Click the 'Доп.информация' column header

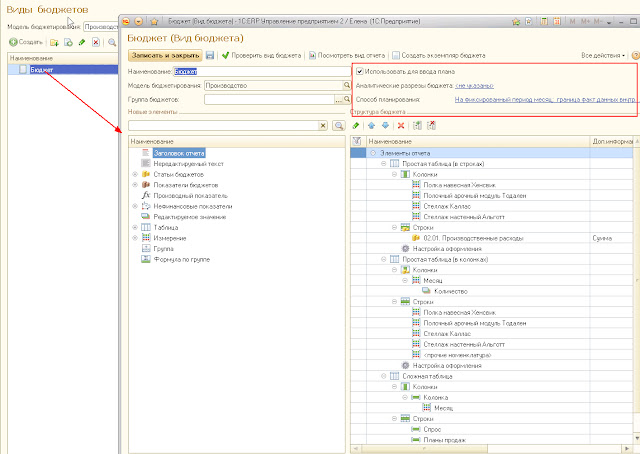click(x=611, y=141)
